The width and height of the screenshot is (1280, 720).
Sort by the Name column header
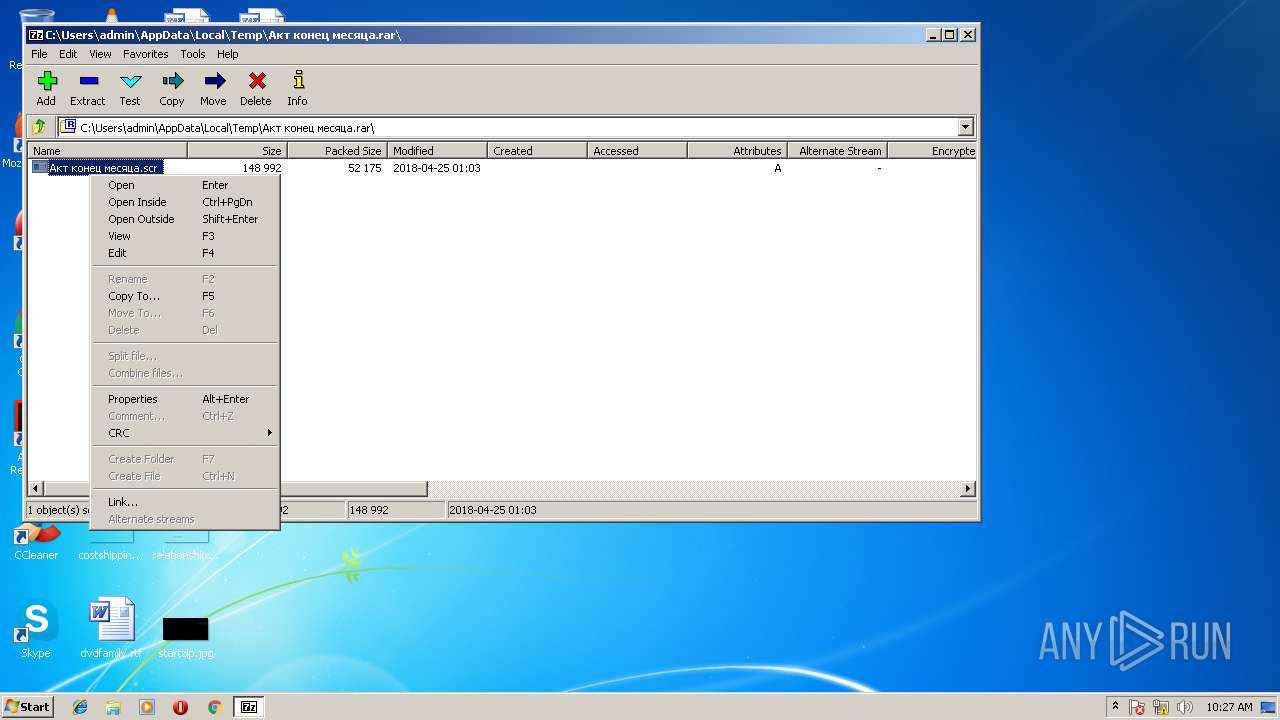coord(107,151)
